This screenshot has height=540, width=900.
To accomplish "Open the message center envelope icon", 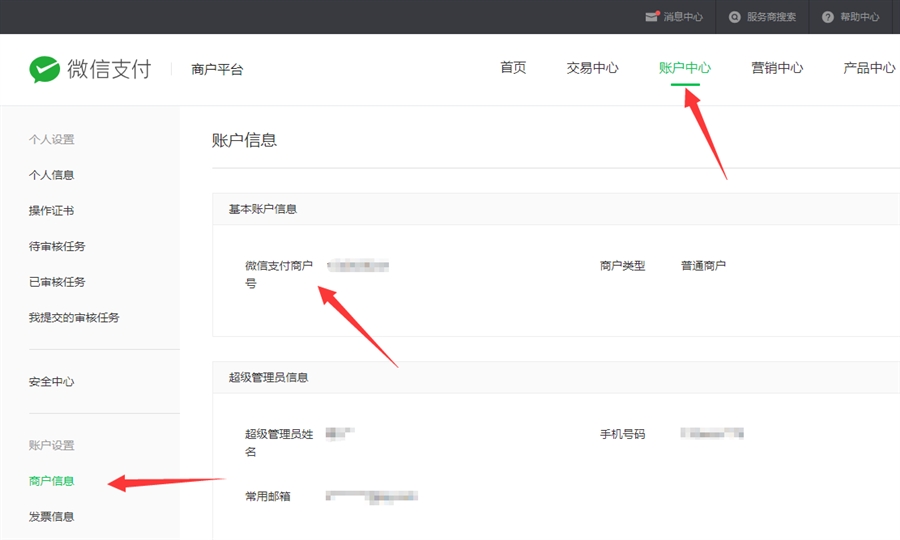I will pyautogui.click(x=652, y=17).
